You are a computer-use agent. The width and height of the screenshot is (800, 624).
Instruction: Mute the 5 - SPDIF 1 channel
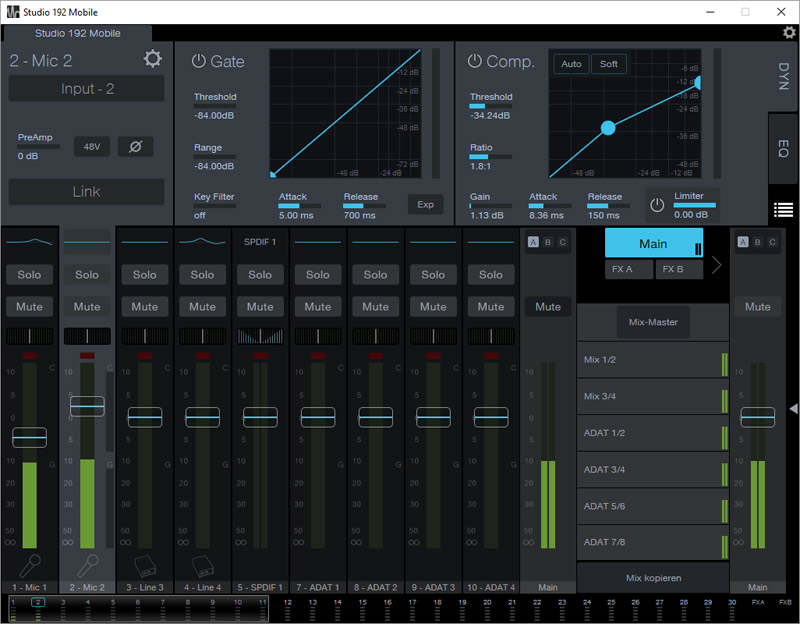coord(260,307)
